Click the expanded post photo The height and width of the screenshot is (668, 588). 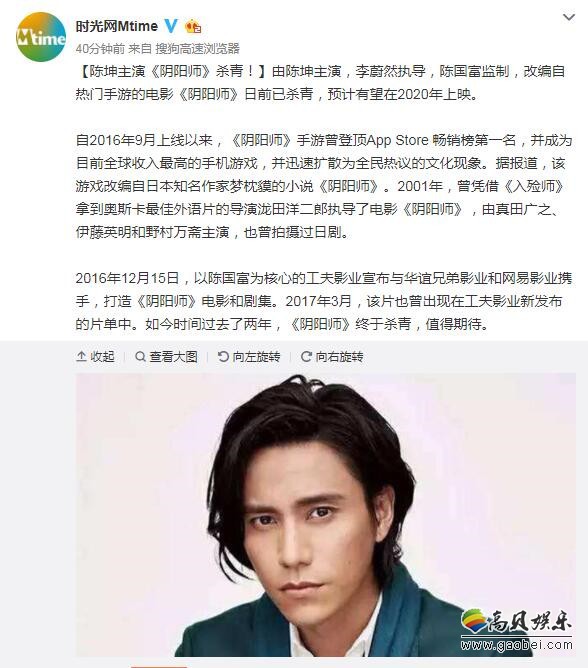pos(326,515)
